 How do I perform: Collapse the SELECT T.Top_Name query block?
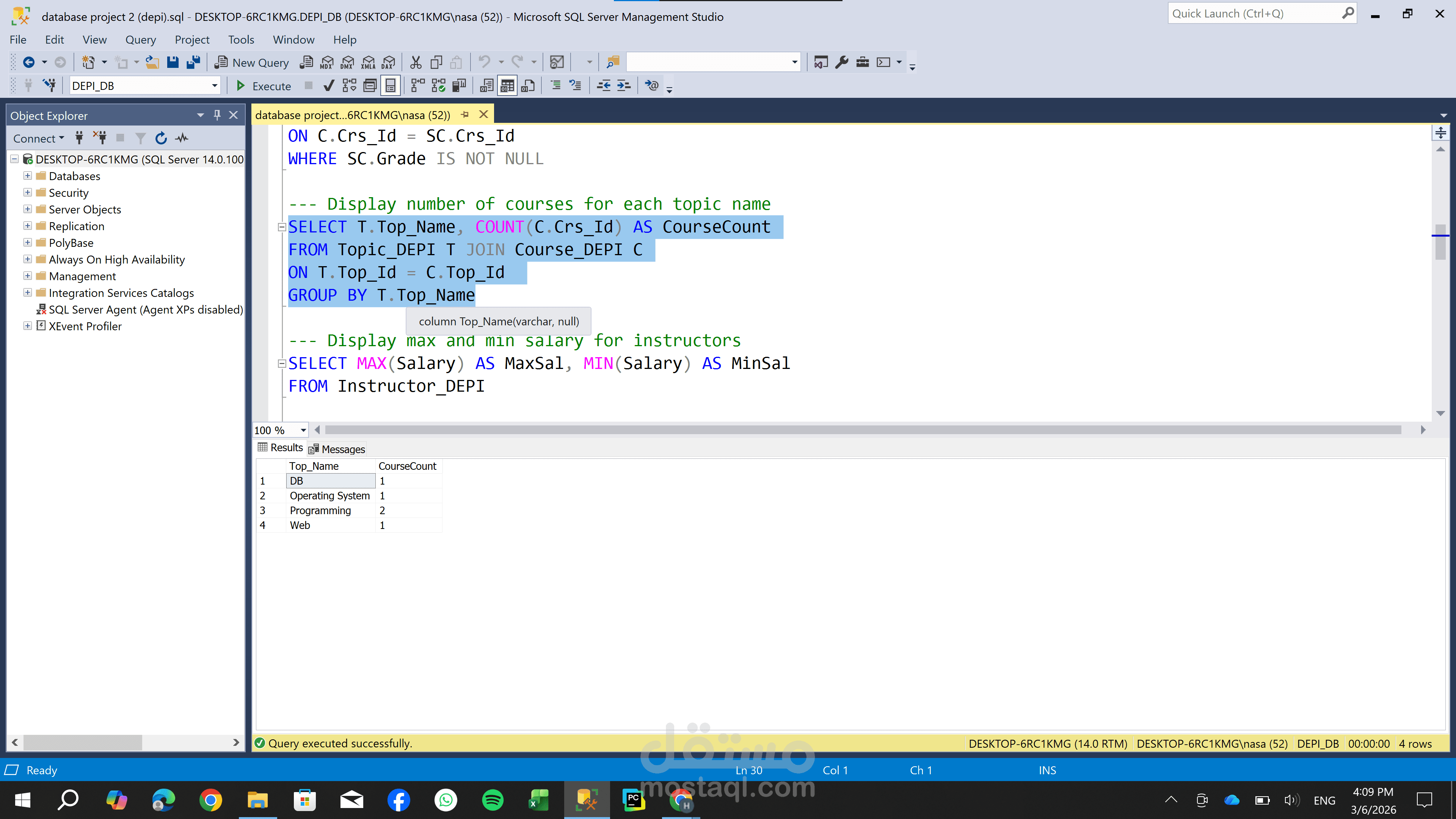click(281, 227)
